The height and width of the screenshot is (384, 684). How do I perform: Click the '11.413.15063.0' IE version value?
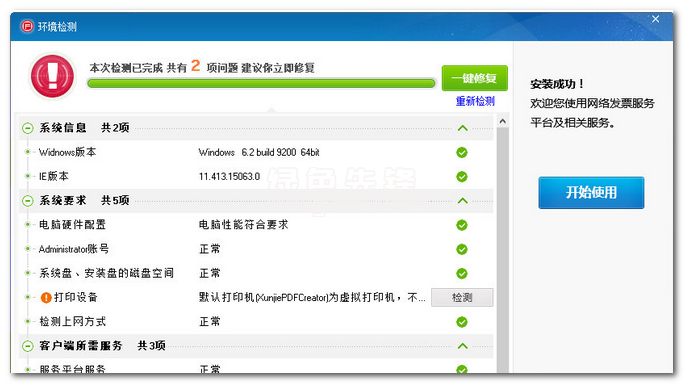click(229, 177)
